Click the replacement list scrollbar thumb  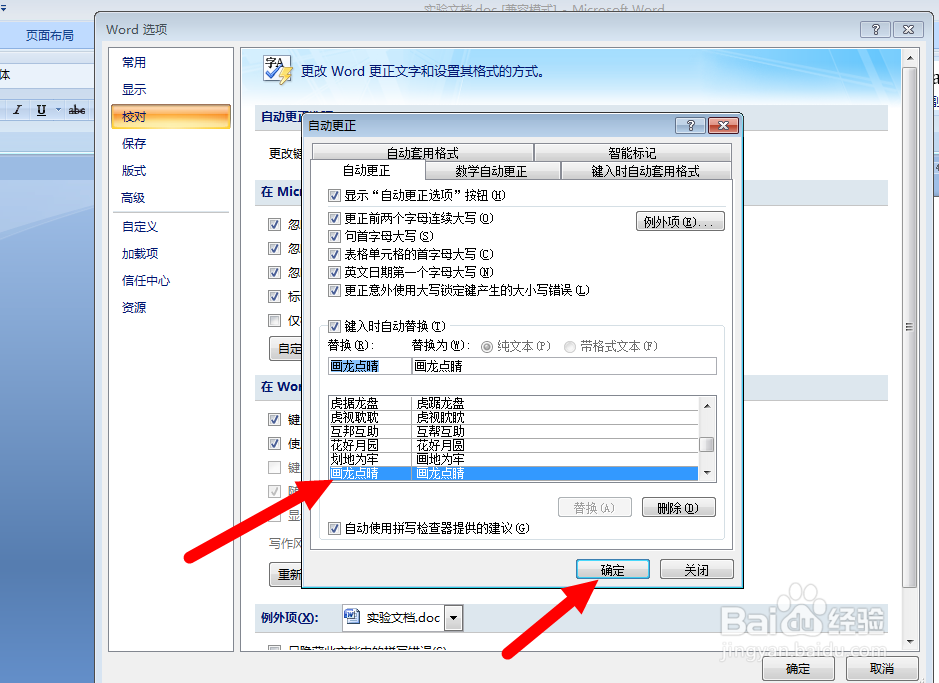(707, 444)
